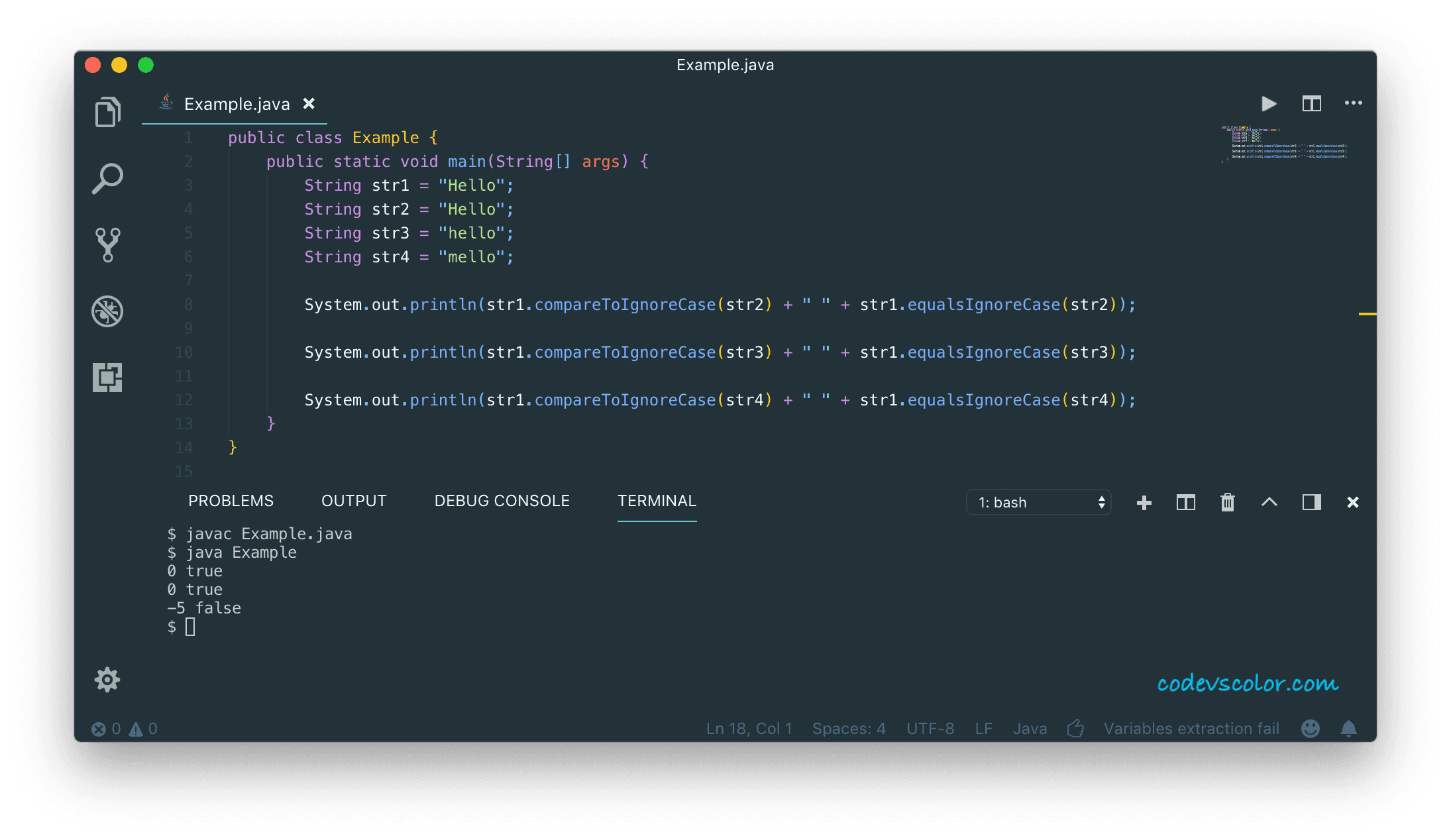1451x840 pixels.
Task: Run code with the play triangle icon
Action: [x=1269, y=103]
